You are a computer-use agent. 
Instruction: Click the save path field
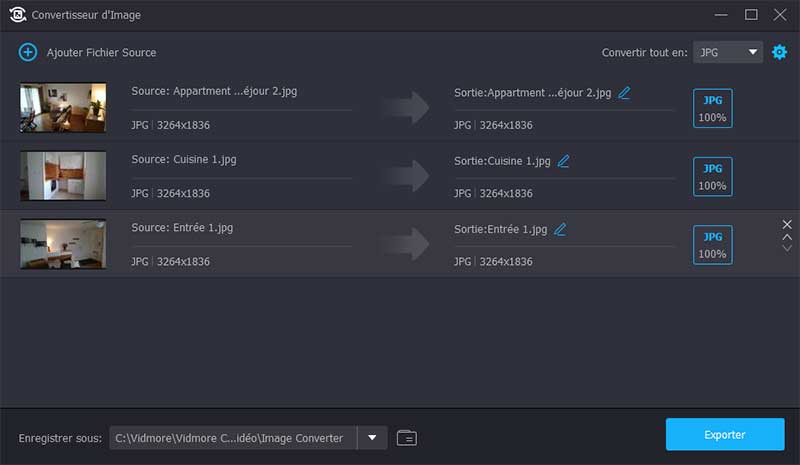coord(232,437)
